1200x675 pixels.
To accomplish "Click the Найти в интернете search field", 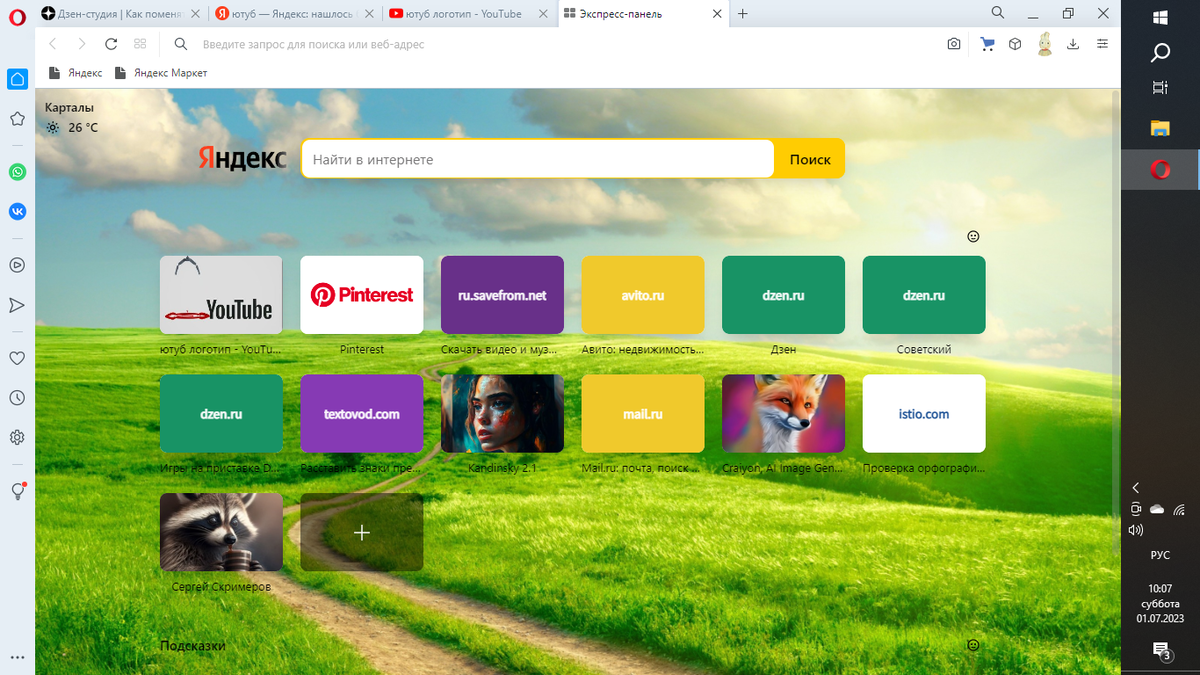I will (x=537, y=159).
